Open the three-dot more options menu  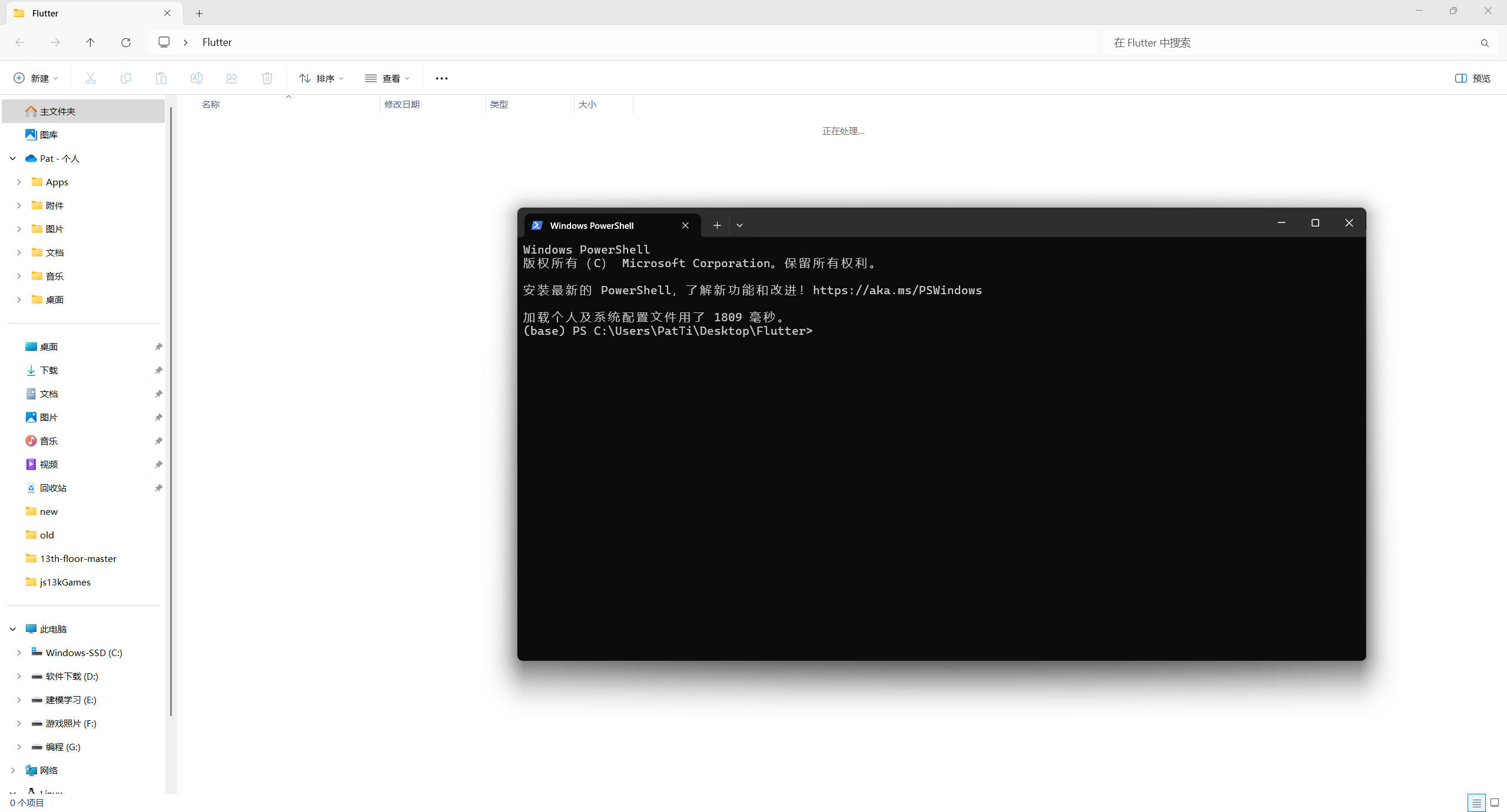click(x=442, y=78)
